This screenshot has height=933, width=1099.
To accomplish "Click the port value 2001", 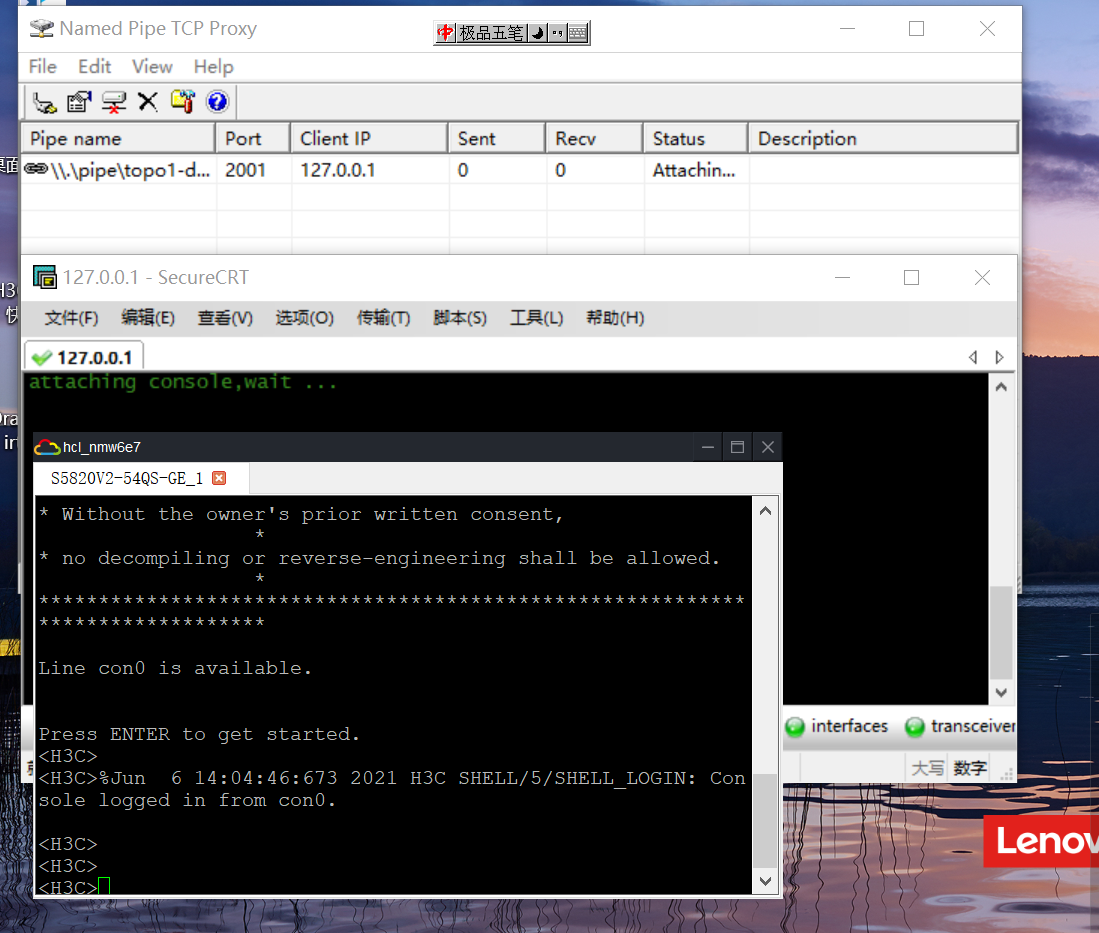I will [x=245, y=170].
